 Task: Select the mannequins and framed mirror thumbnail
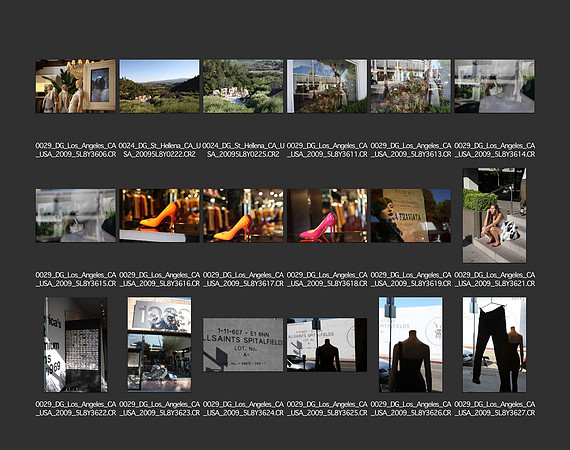(x=76, y=86)
